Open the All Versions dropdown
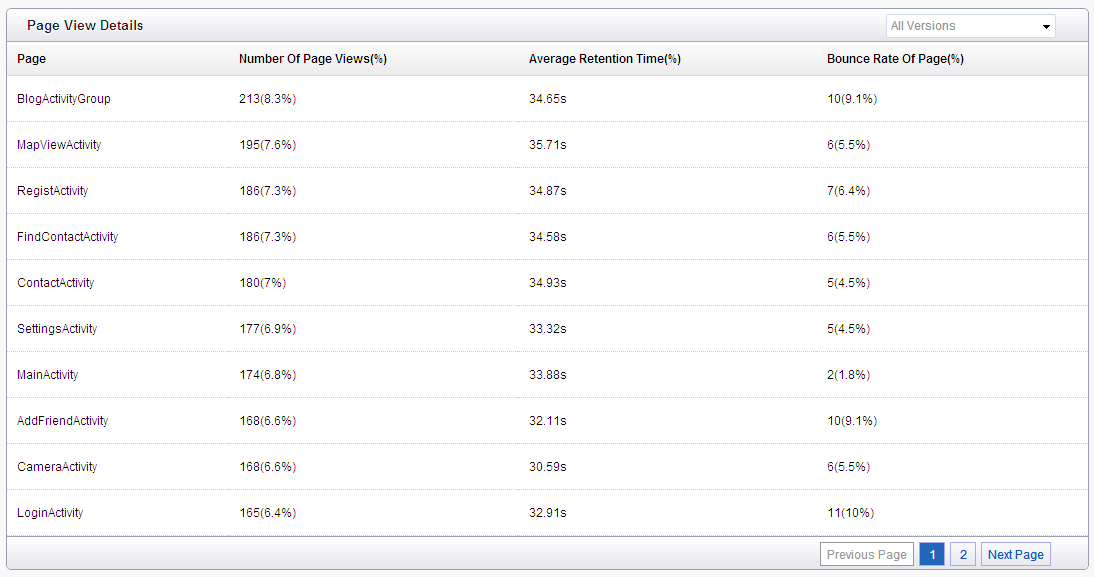1094x577 pixels. [971, 26]
